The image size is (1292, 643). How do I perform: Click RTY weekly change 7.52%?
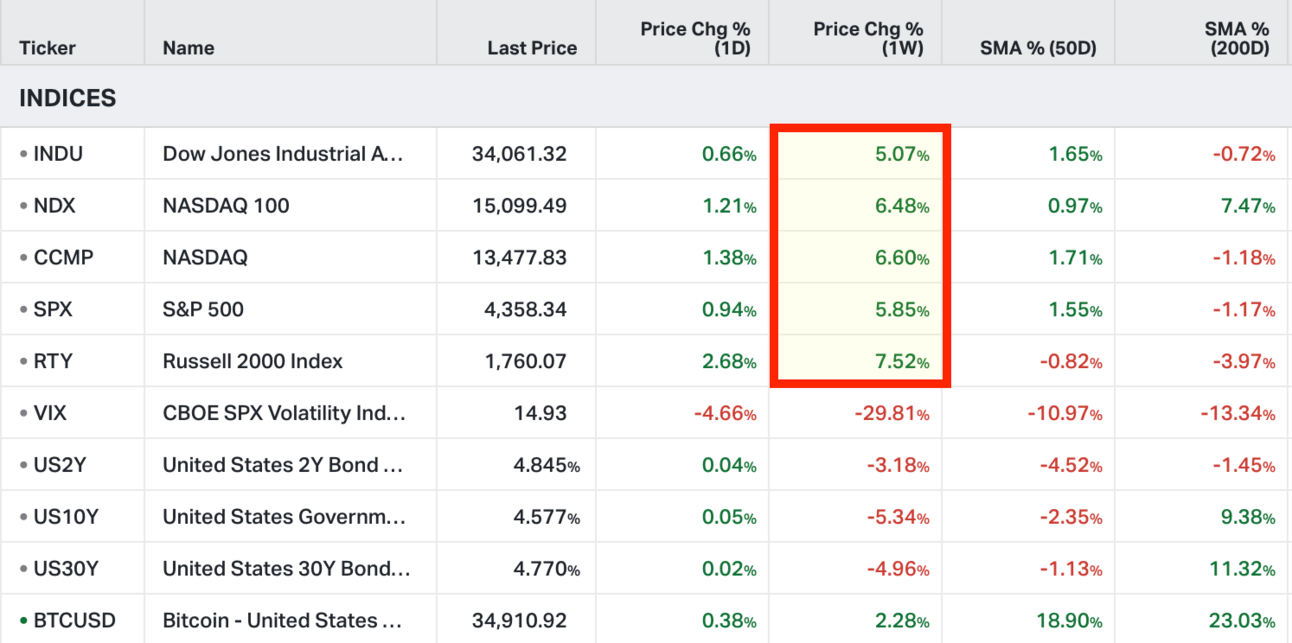902,362
